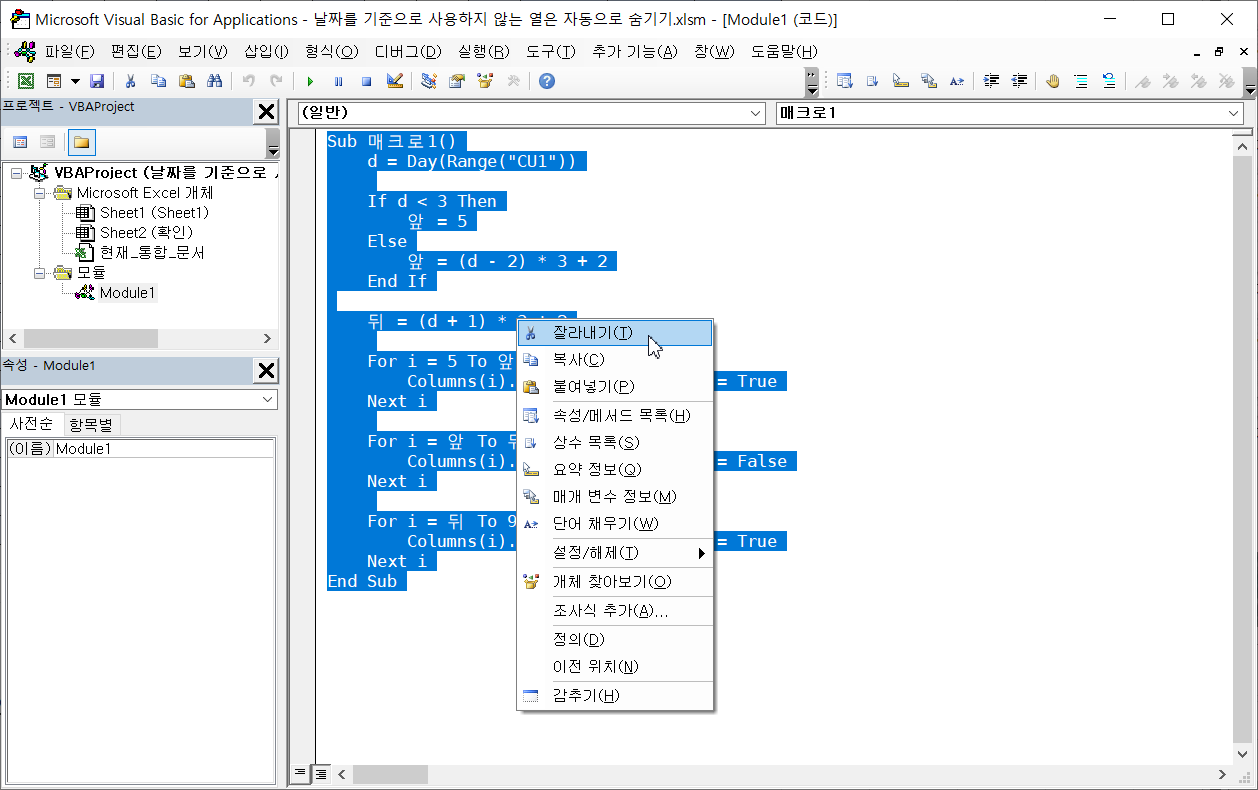This screenshot has height=790, width=1258.
Task: Collapse the 모듈 folder node
Action: tap(40, 273)
